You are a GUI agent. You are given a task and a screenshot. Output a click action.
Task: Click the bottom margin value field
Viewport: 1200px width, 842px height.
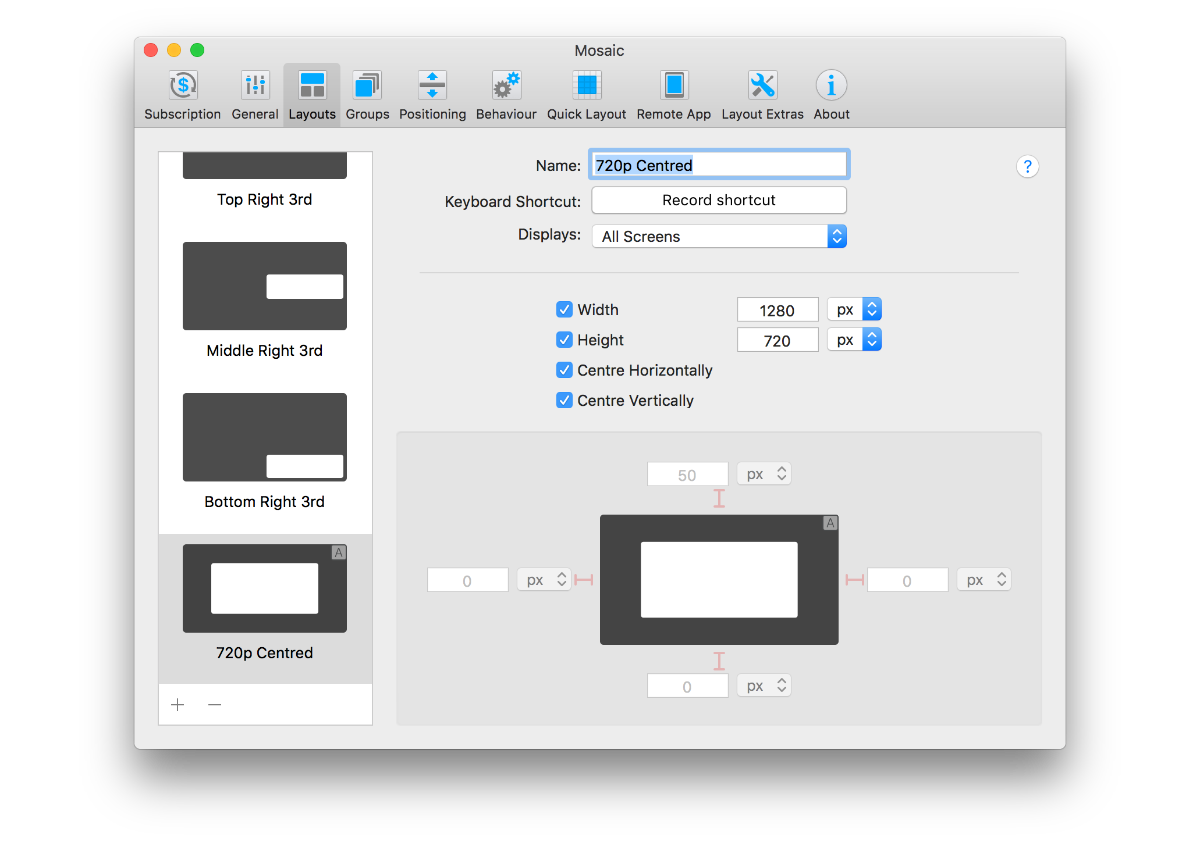[x=687, y=686]
